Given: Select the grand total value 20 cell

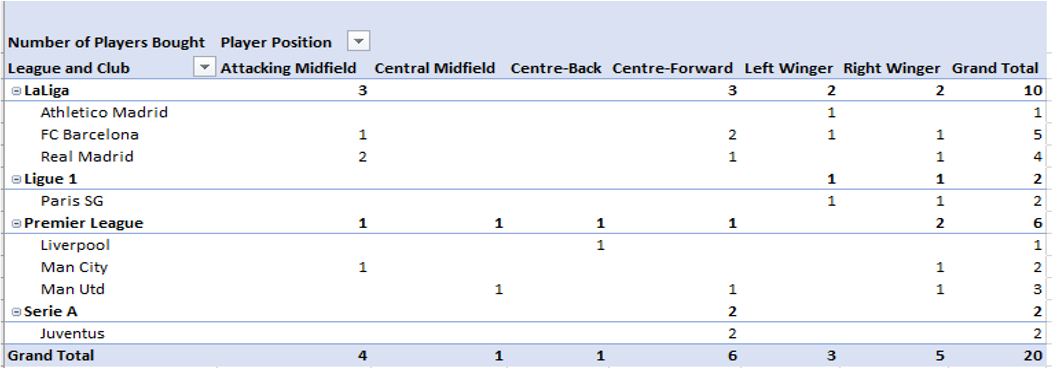Looking at the screenshot, I should (1033, 355).
